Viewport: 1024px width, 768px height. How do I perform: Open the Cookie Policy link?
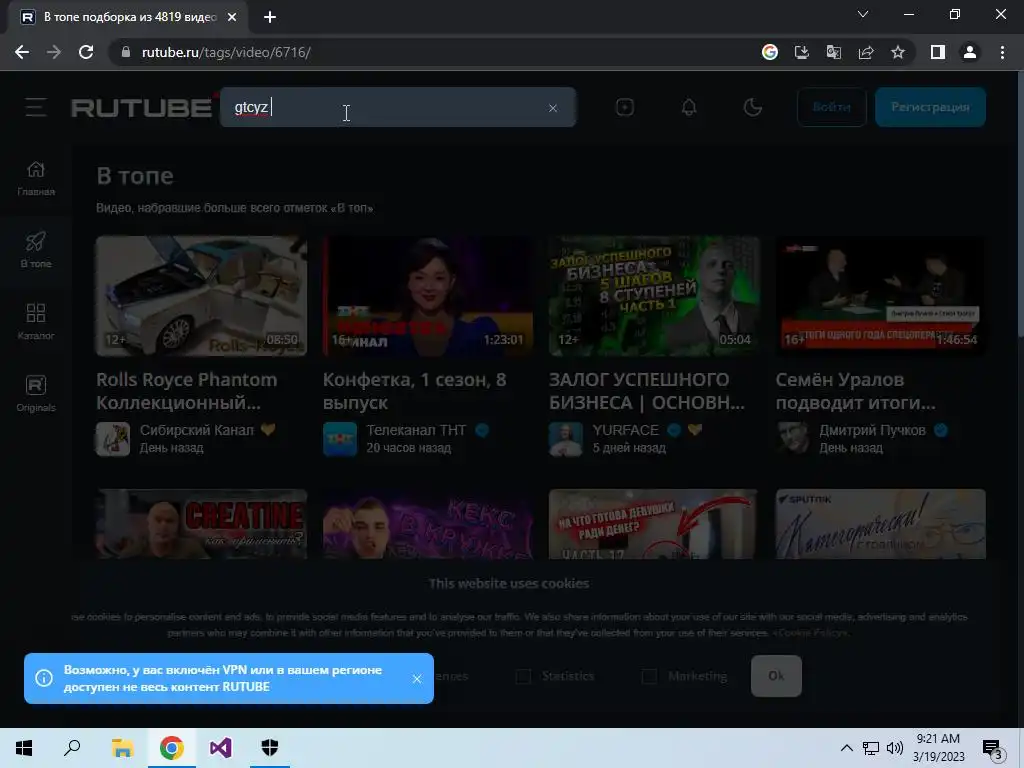[x=810, y=633]
